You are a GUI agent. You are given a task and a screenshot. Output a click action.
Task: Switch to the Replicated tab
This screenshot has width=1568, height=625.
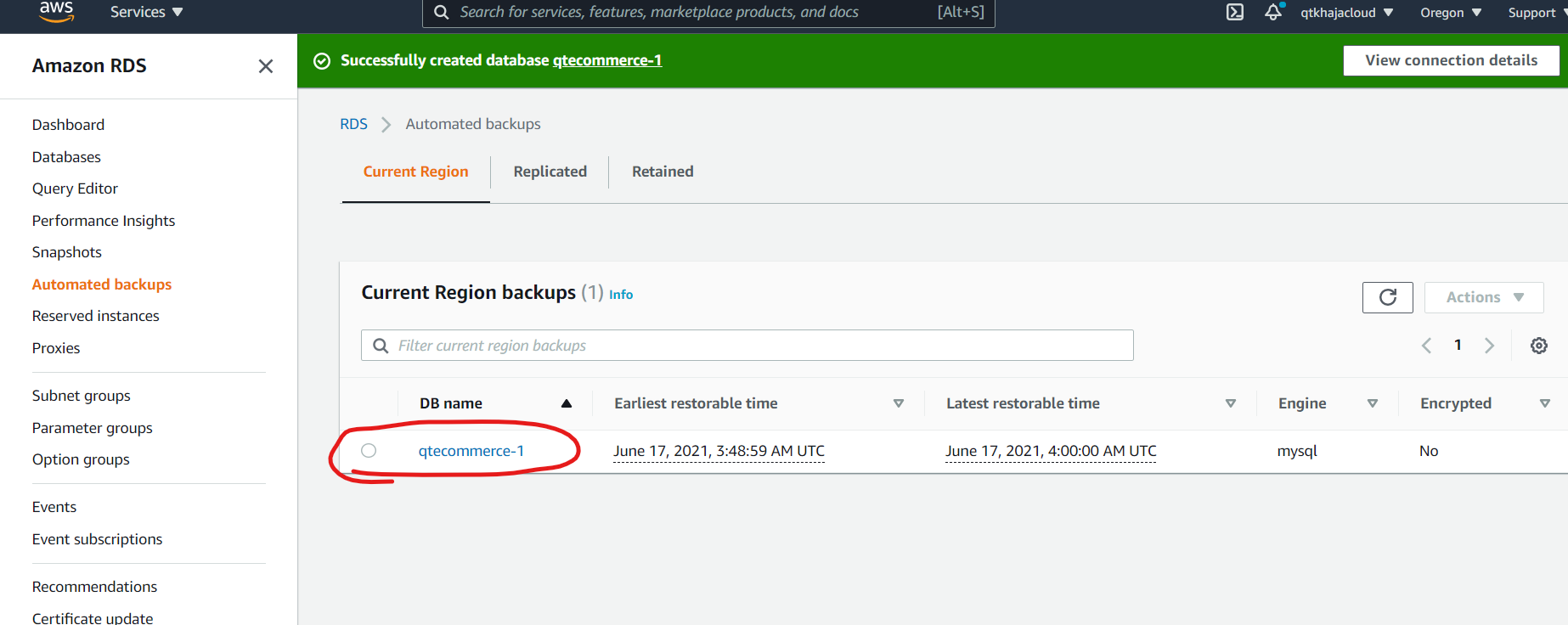[x=550, y=172]
